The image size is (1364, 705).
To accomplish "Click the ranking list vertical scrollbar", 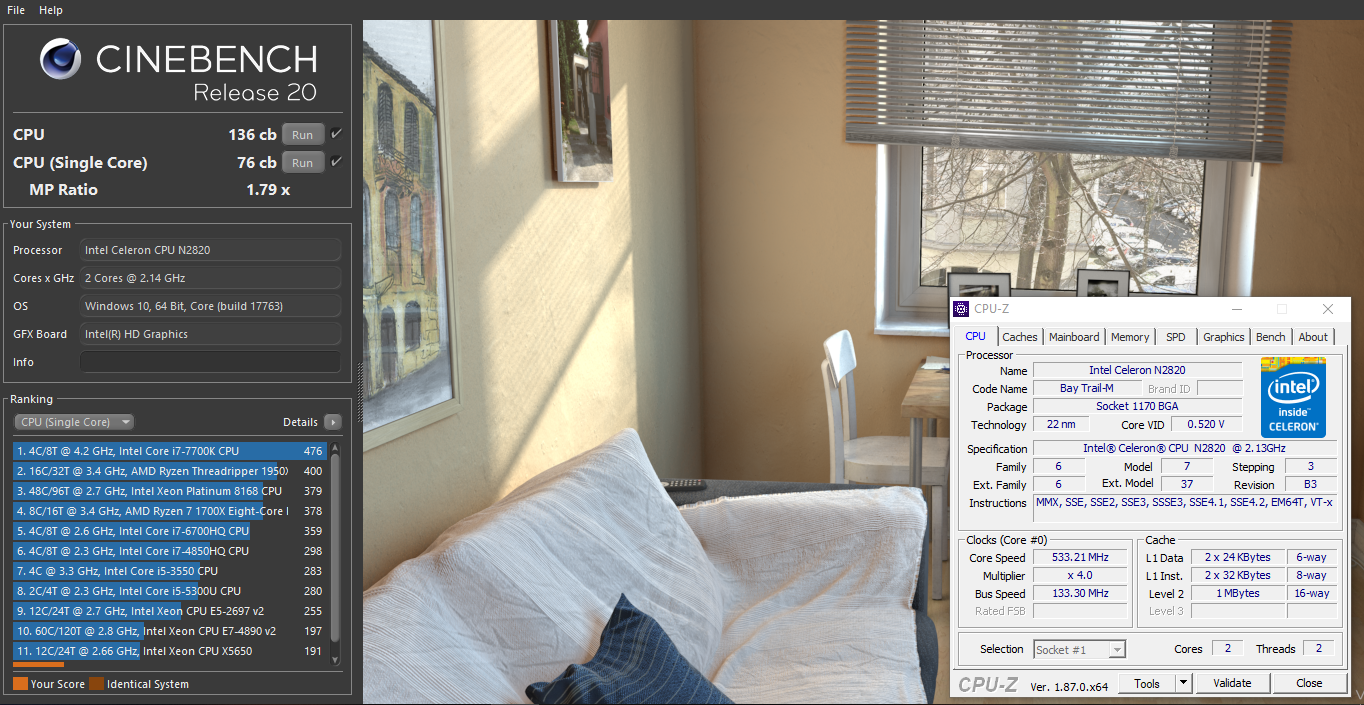I will pyautogui.click(x=335, y=548).
